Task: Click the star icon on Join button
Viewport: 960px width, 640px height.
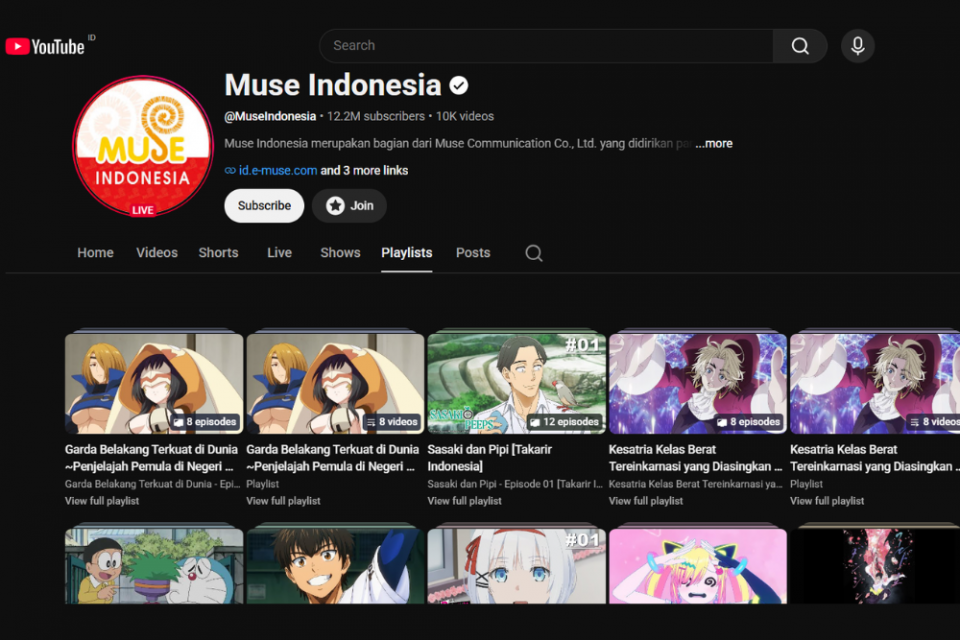Action: point(335,206)
